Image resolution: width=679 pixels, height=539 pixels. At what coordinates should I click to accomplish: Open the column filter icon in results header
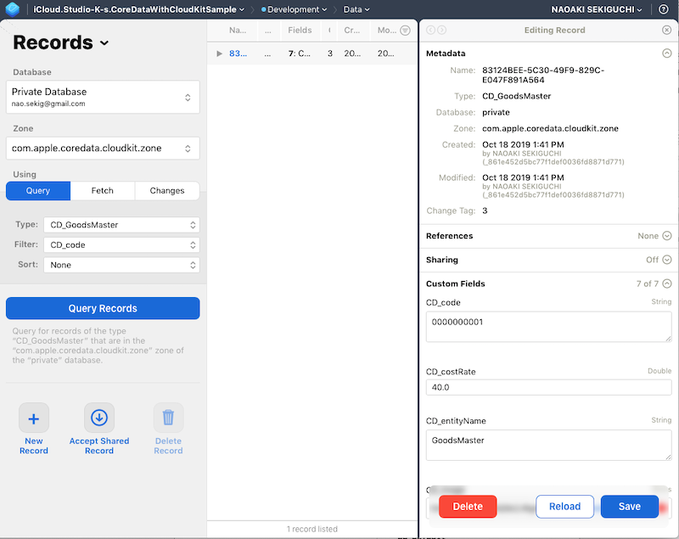[x=405, y=30]
